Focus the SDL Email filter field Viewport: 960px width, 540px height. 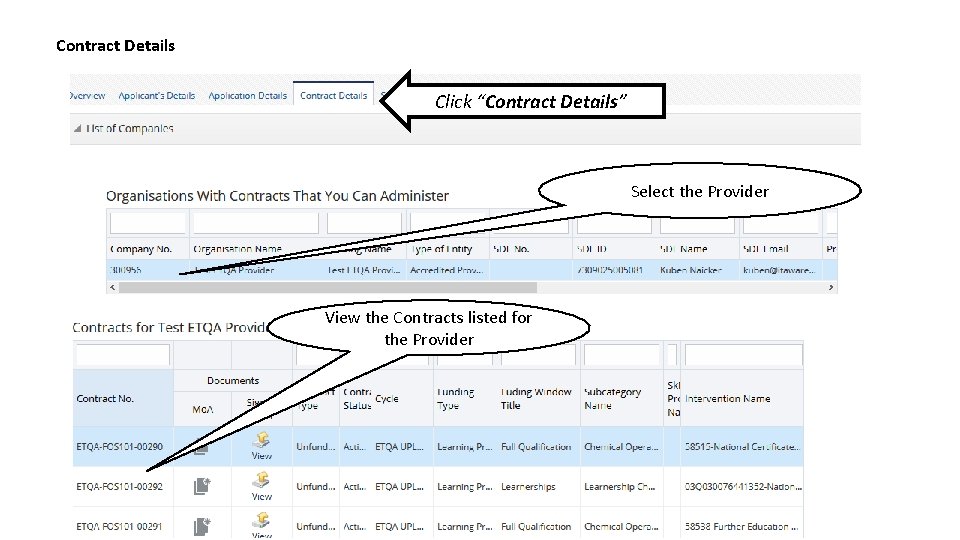coord(780,223)
